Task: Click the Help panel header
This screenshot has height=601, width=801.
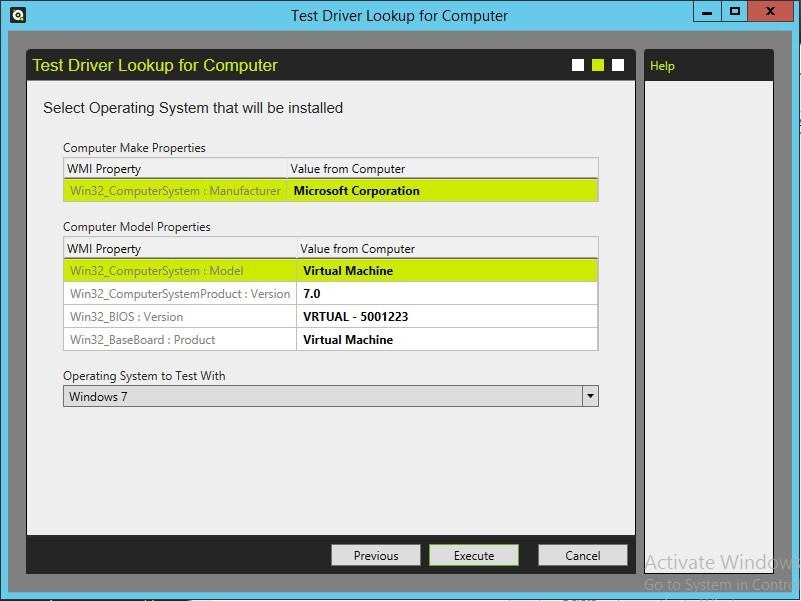Action: 709,65
